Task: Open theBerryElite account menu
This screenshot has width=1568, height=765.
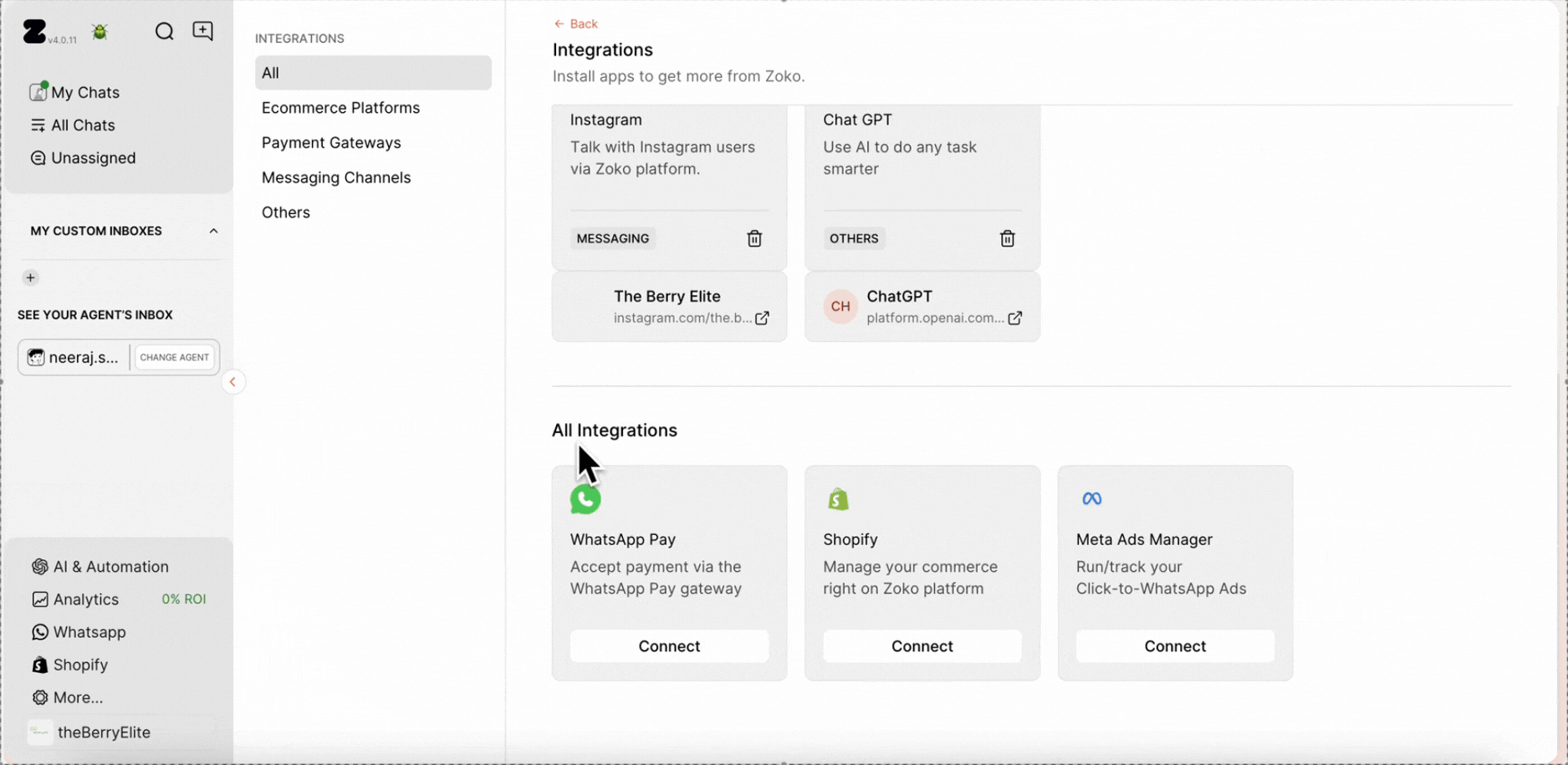Action: point(89,732)
